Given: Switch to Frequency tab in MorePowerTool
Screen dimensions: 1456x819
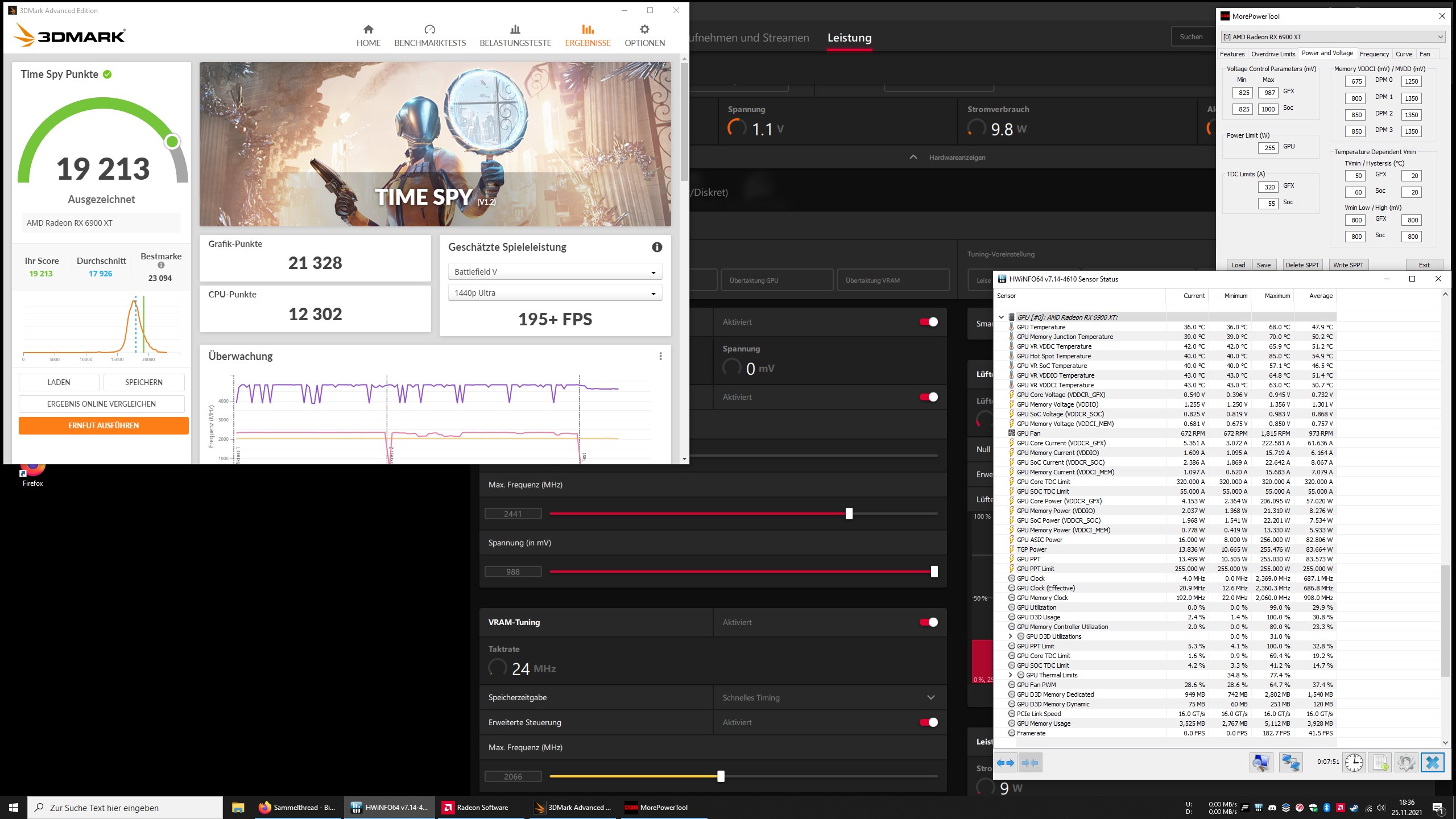Looking at the screenshot, I should (x=1374, y=54).
